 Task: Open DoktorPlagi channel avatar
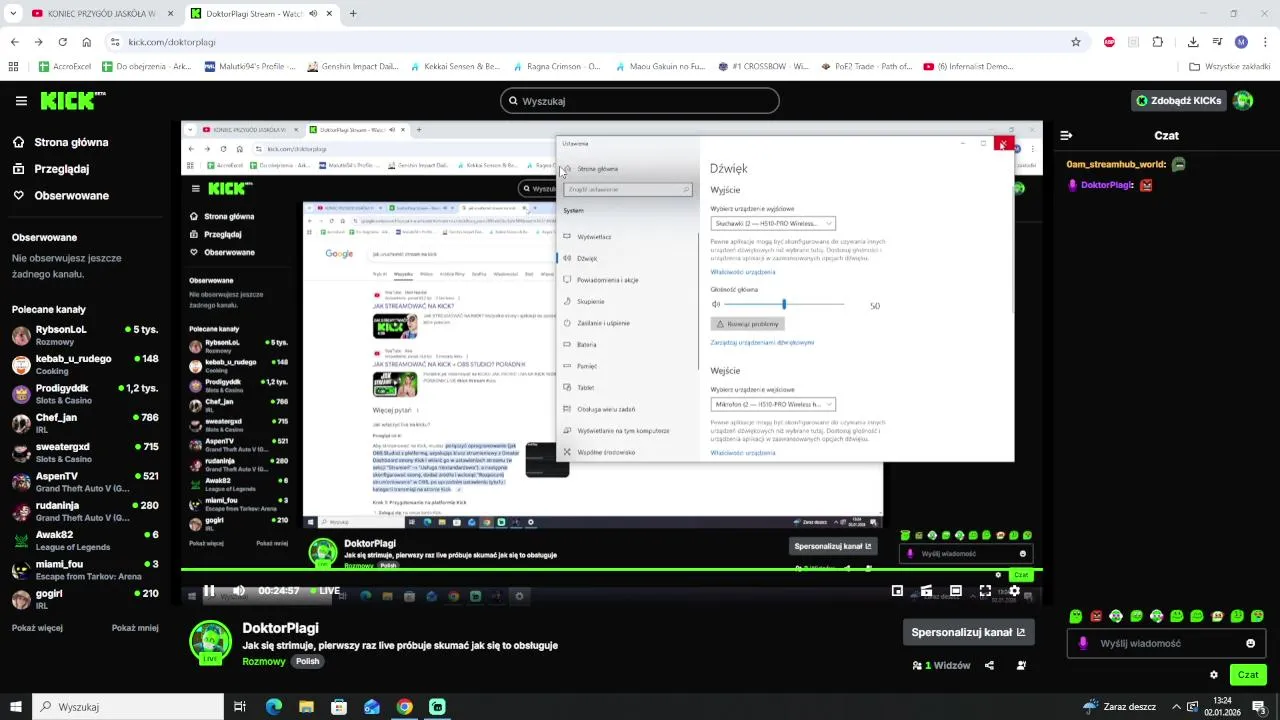click(210, 642)
